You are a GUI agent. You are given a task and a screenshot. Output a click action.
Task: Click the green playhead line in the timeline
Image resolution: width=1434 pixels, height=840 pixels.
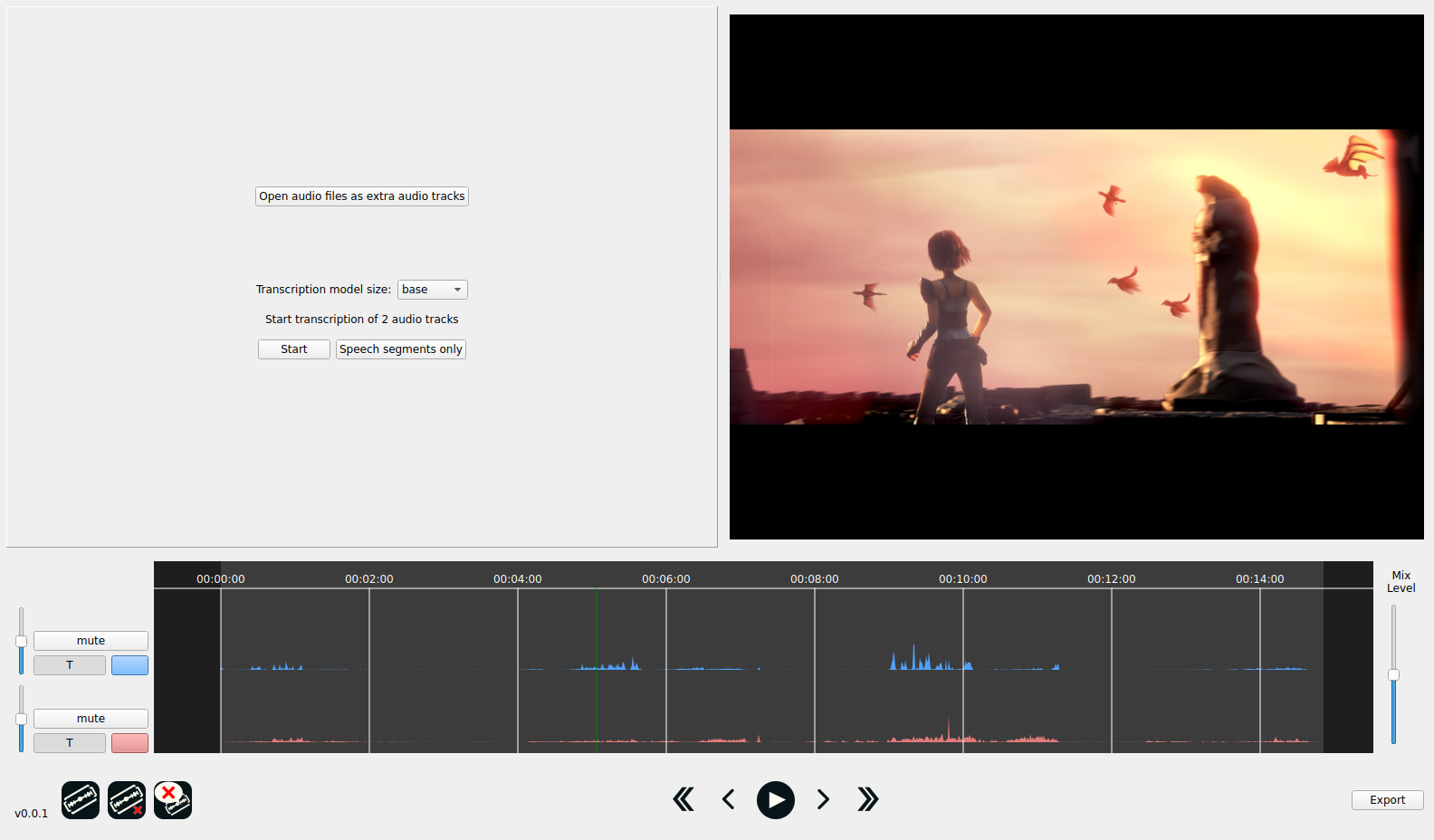coord(597,670)
